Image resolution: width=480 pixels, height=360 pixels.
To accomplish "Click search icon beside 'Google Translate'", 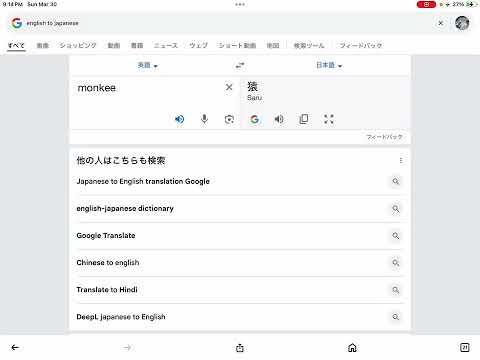I will [396, 236].
